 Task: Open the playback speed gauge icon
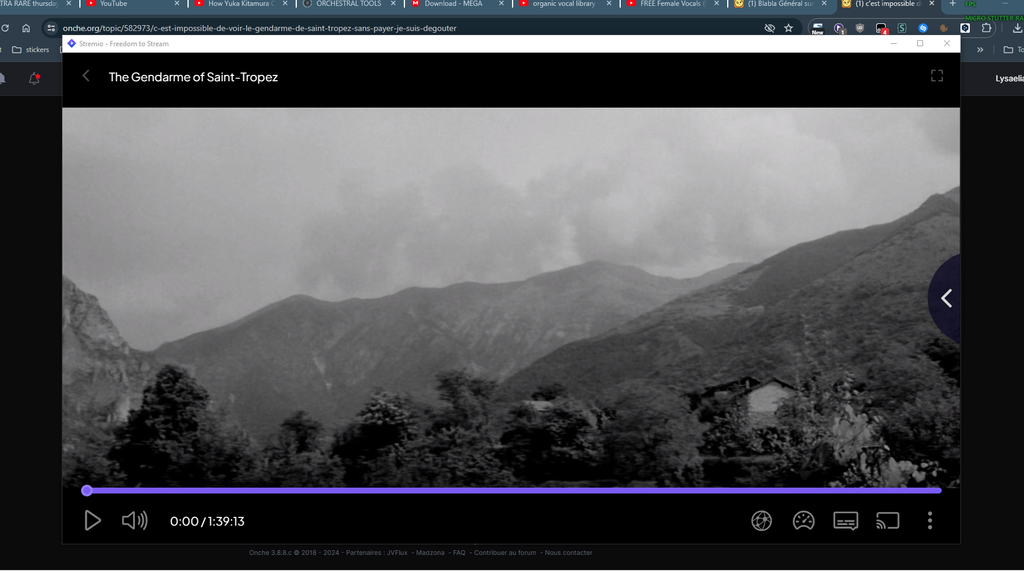click(803, 521)
